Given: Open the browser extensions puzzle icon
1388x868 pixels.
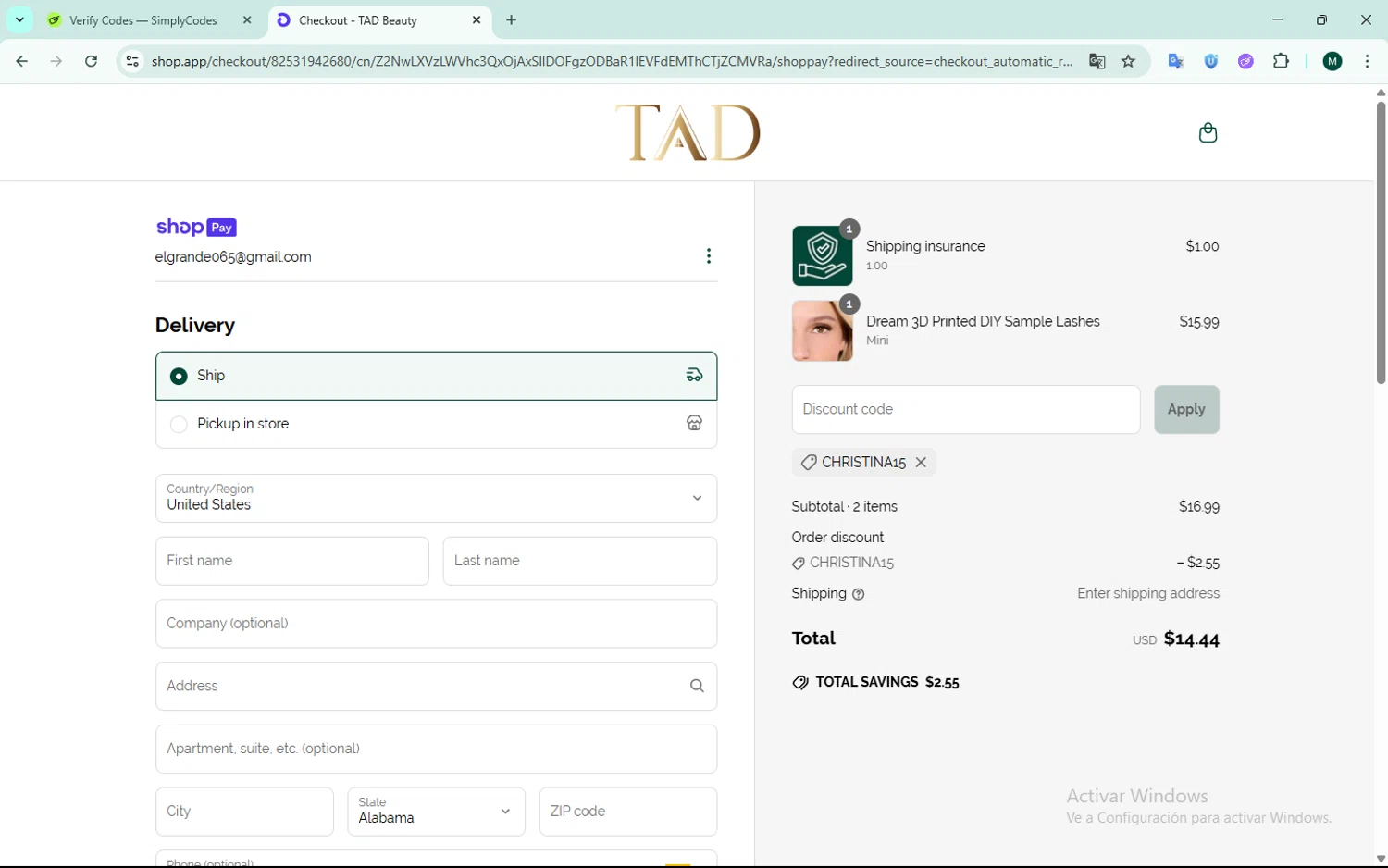Looking at the screenshot, I should (1281, 61).
